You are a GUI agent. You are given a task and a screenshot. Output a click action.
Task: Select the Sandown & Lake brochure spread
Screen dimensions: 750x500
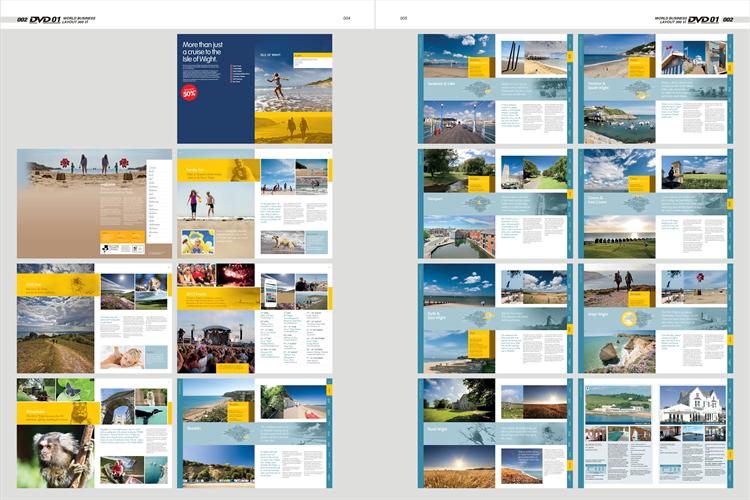coord(495,88)
